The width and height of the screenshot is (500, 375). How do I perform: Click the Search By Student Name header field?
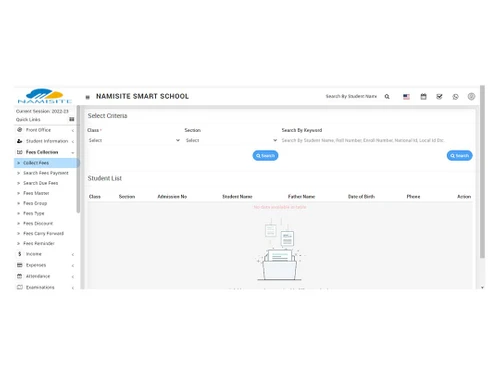coord(351,96)
